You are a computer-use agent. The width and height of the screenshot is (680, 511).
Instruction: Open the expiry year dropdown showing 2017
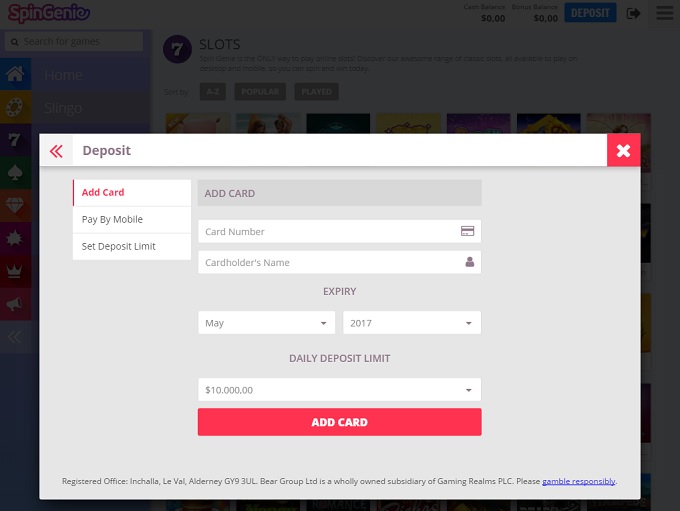point(412,323)
